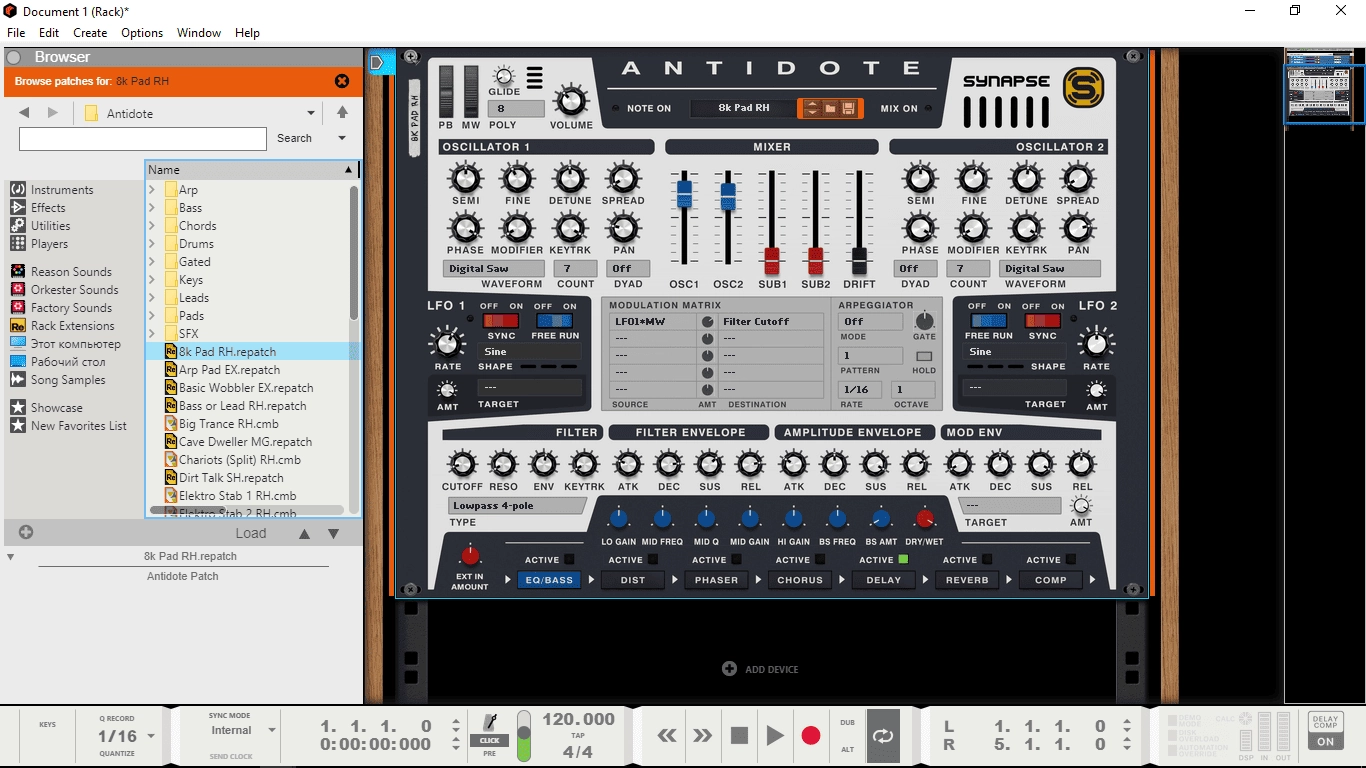Image resolution: width=1366 pixels, height=768 pixels.
Task: Click the Load button
Action: (251, 533)
